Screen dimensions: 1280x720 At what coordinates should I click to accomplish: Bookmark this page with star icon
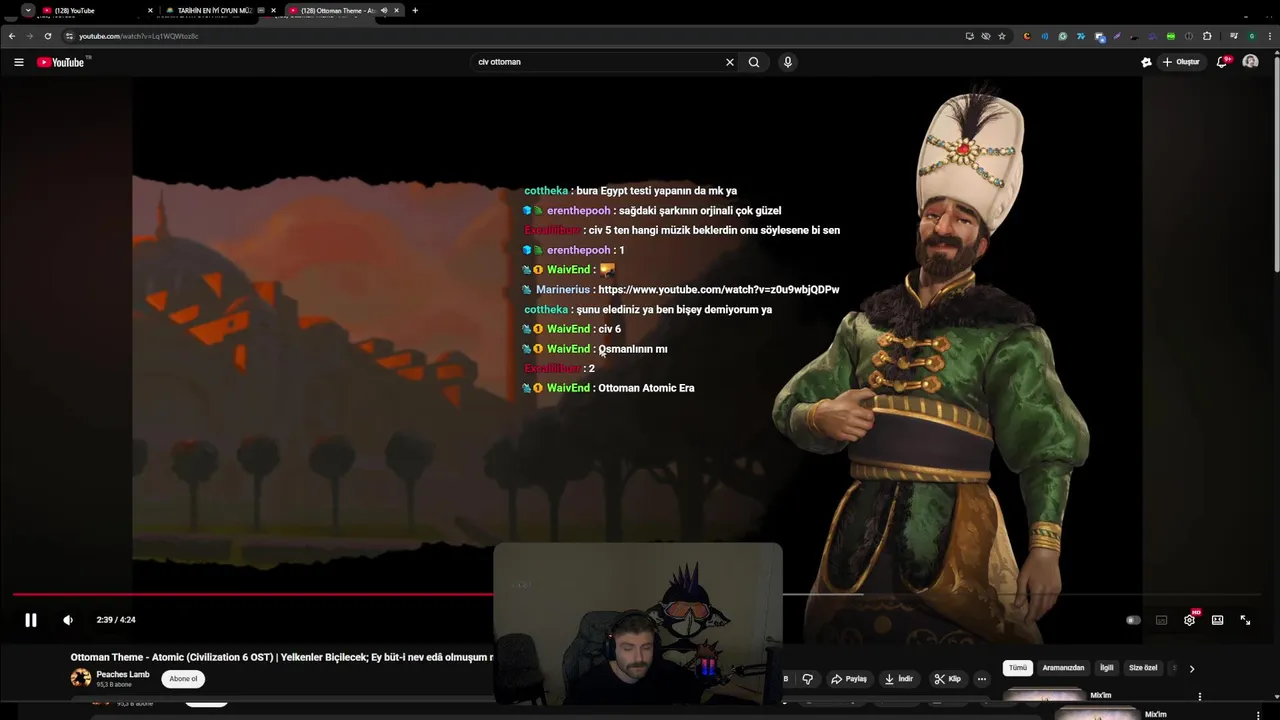click(1002, 36)
